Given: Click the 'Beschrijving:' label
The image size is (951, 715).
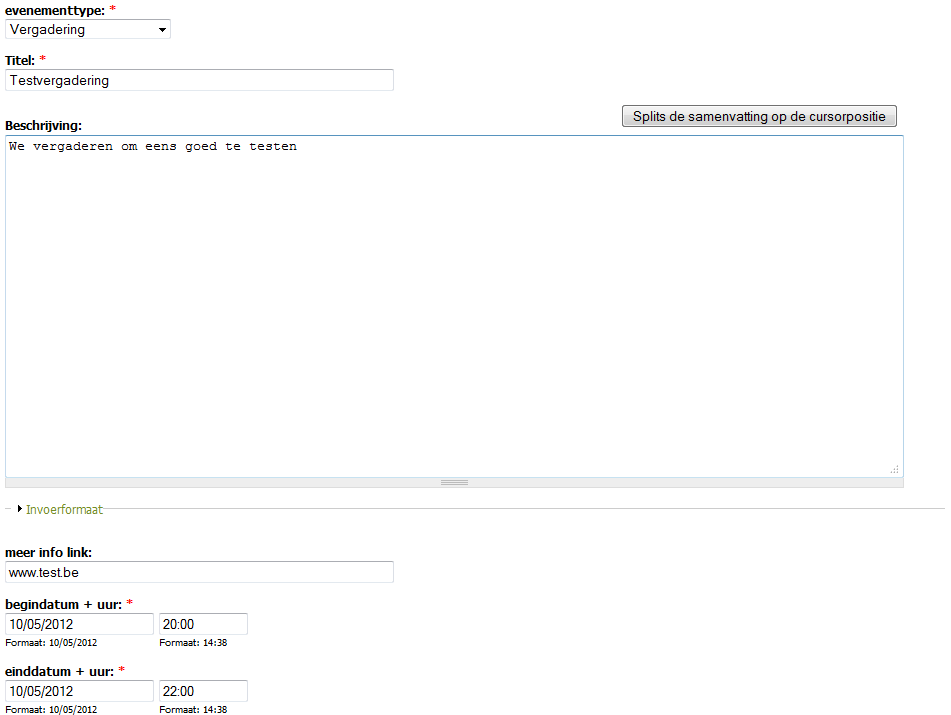Looking at the screenshot, I should tap(43, 125).
